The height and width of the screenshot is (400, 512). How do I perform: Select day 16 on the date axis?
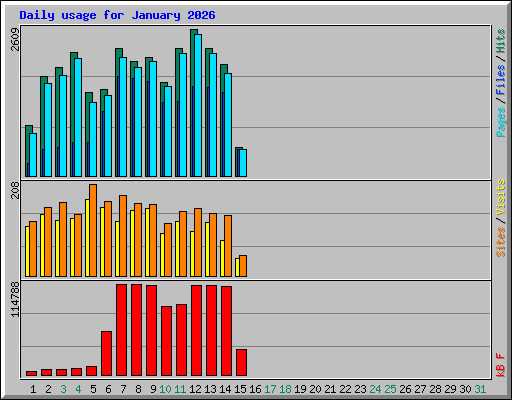tap(255, 389)
